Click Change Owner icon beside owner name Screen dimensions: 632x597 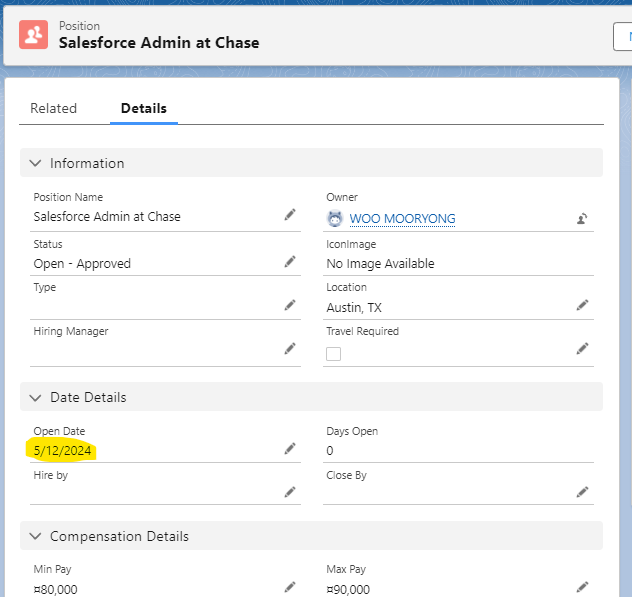tap(582, 218)
